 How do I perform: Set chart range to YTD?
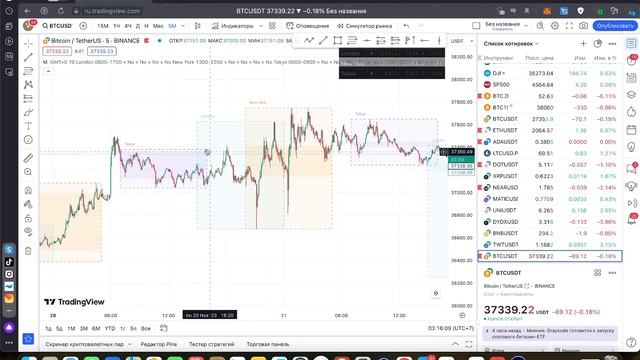[x=110, y=329]
